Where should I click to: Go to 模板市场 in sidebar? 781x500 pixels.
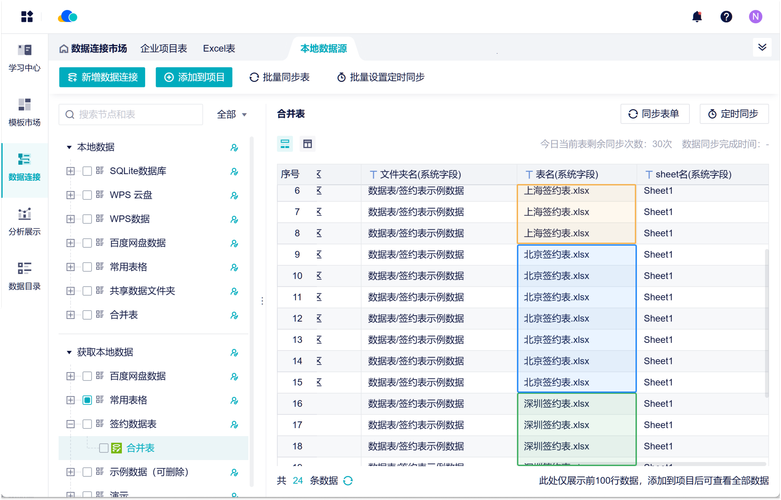(x=24, y=113)
